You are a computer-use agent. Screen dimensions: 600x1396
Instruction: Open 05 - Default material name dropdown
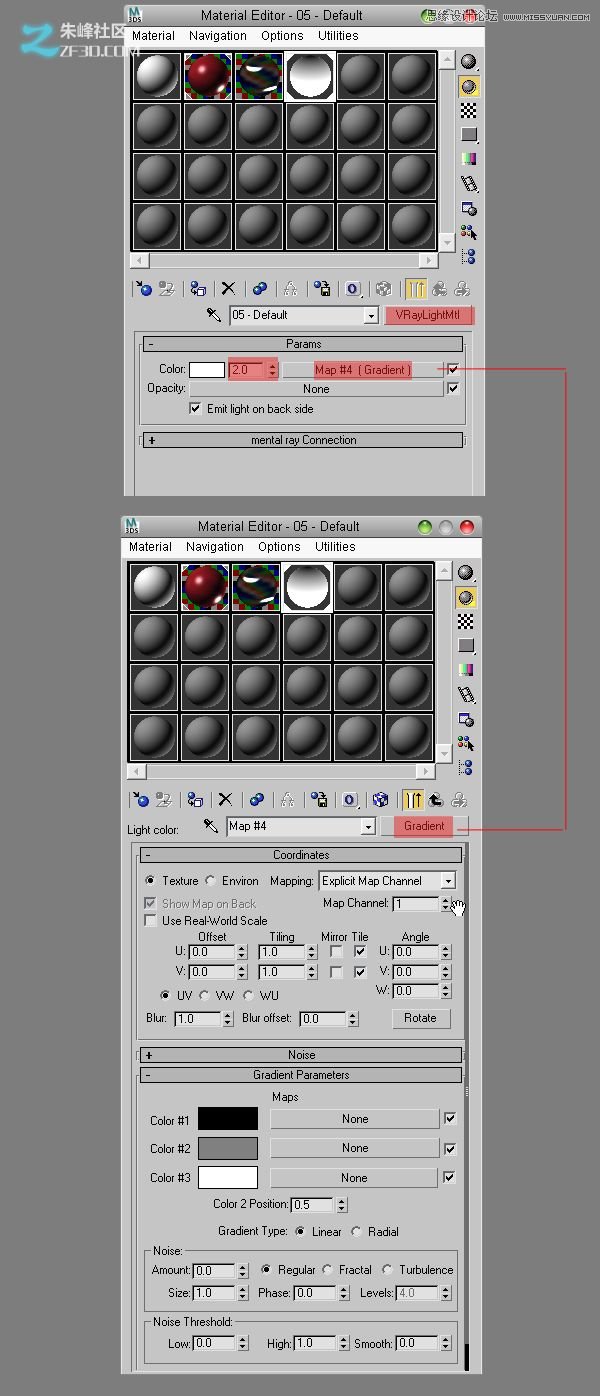pos(371,315)
